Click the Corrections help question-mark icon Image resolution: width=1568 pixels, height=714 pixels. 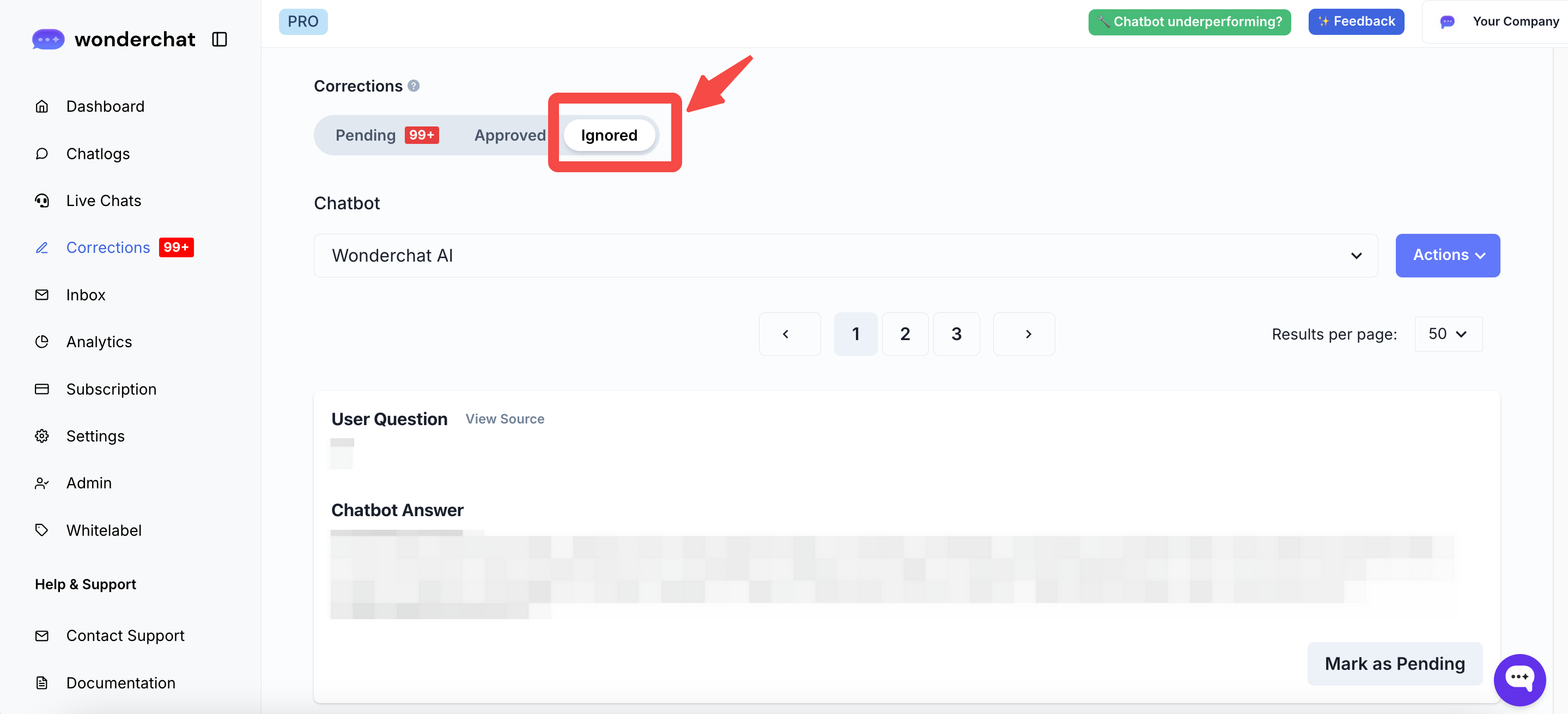click(414, 86)
